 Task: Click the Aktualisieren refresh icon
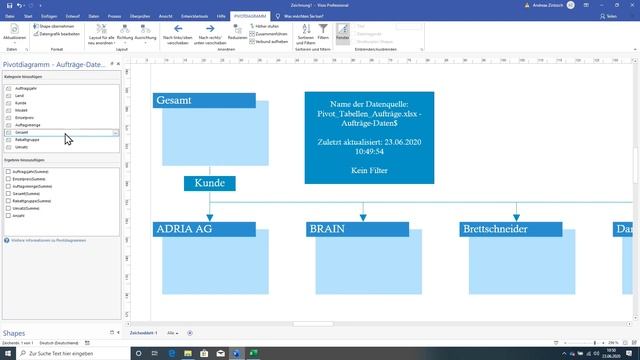pyautogui.click(x=14, y=29)
